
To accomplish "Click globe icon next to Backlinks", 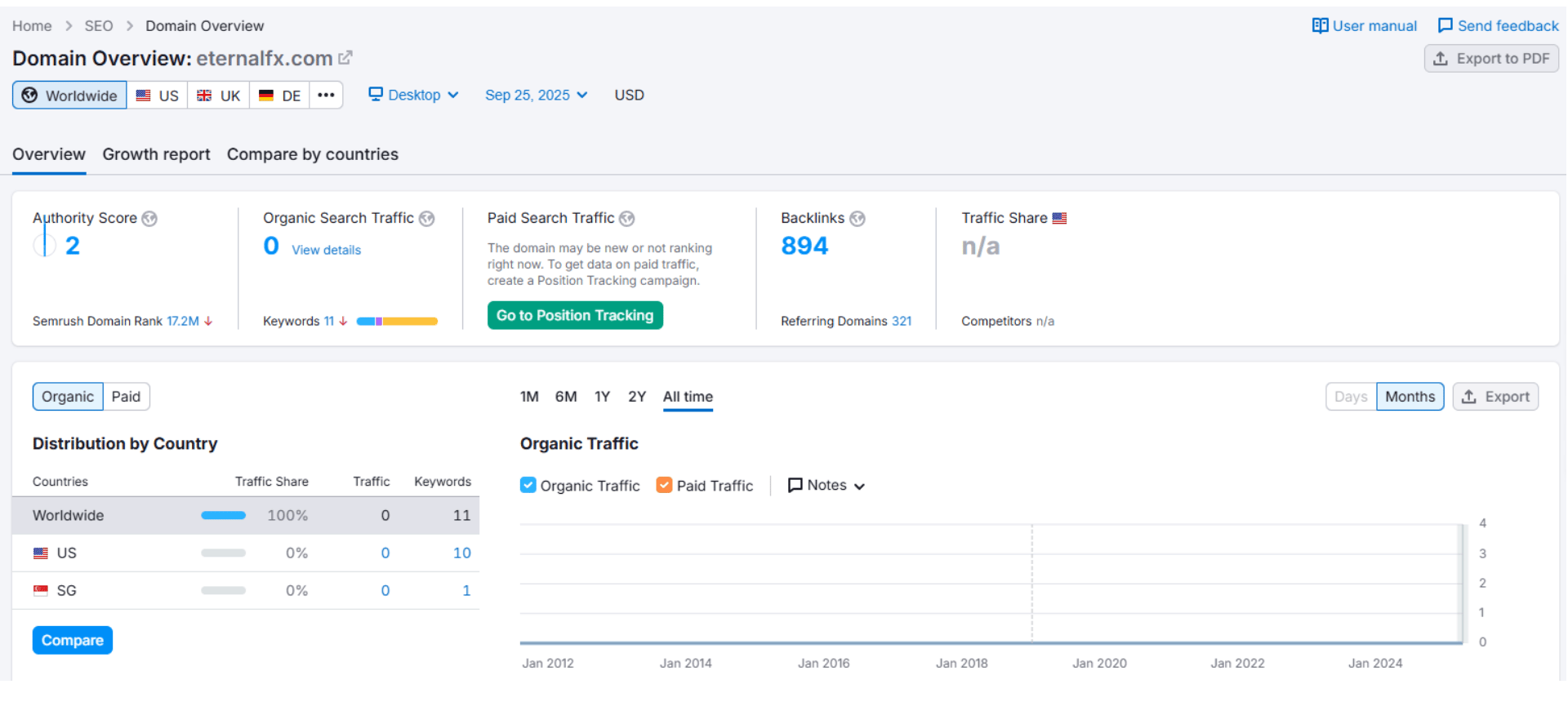I will click(857, 219).
